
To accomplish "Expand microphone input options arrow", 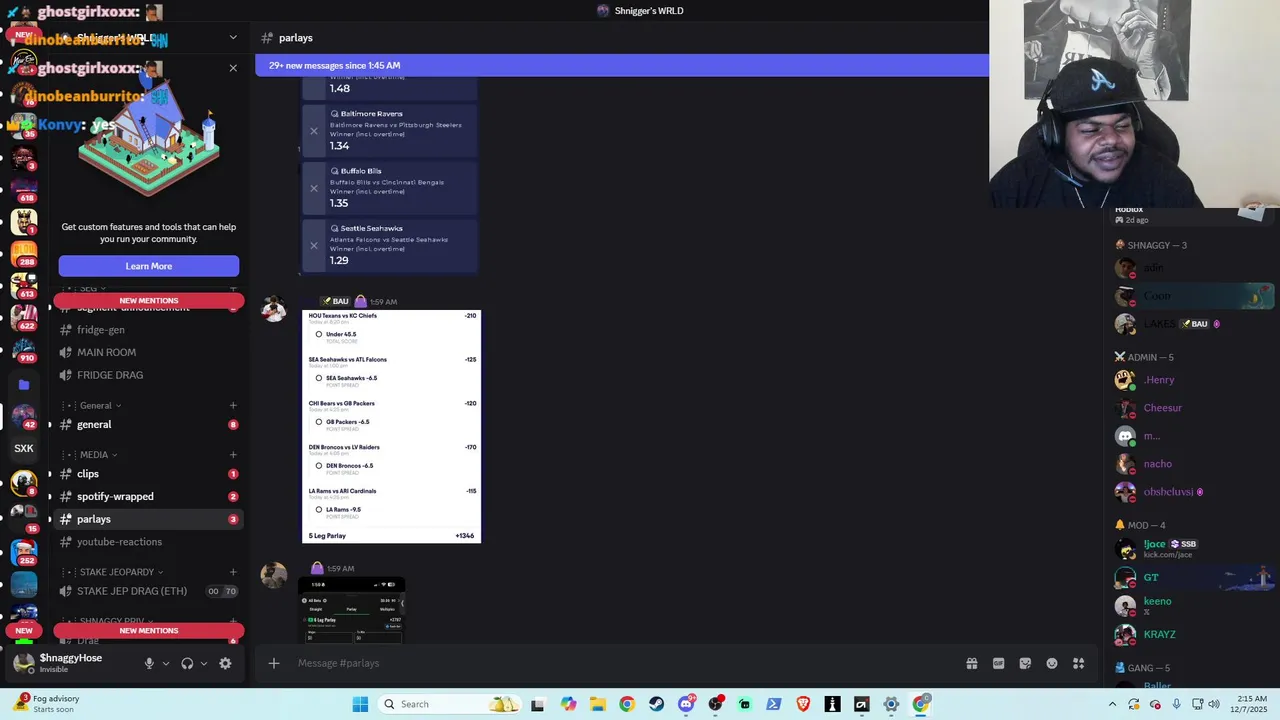I will [166, 663].
